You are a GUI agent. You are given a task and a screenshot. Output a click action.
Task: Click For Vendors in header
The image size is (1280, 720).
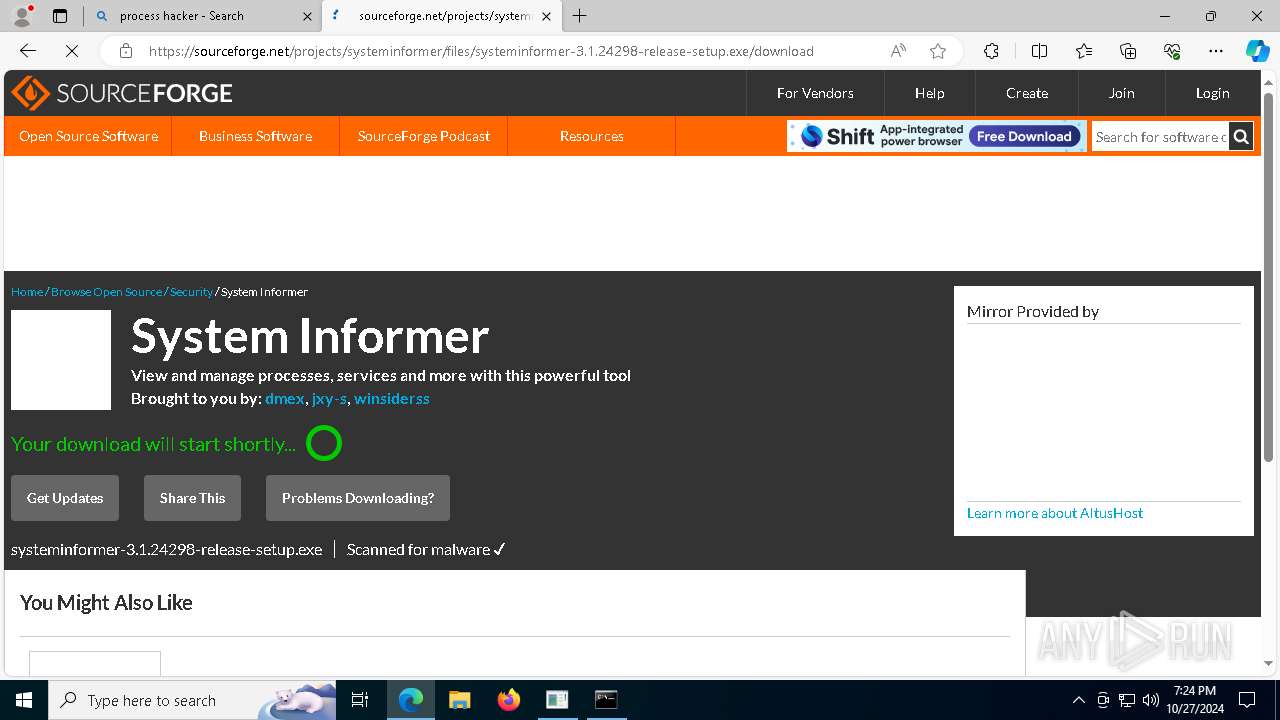[x=815, y=93]
